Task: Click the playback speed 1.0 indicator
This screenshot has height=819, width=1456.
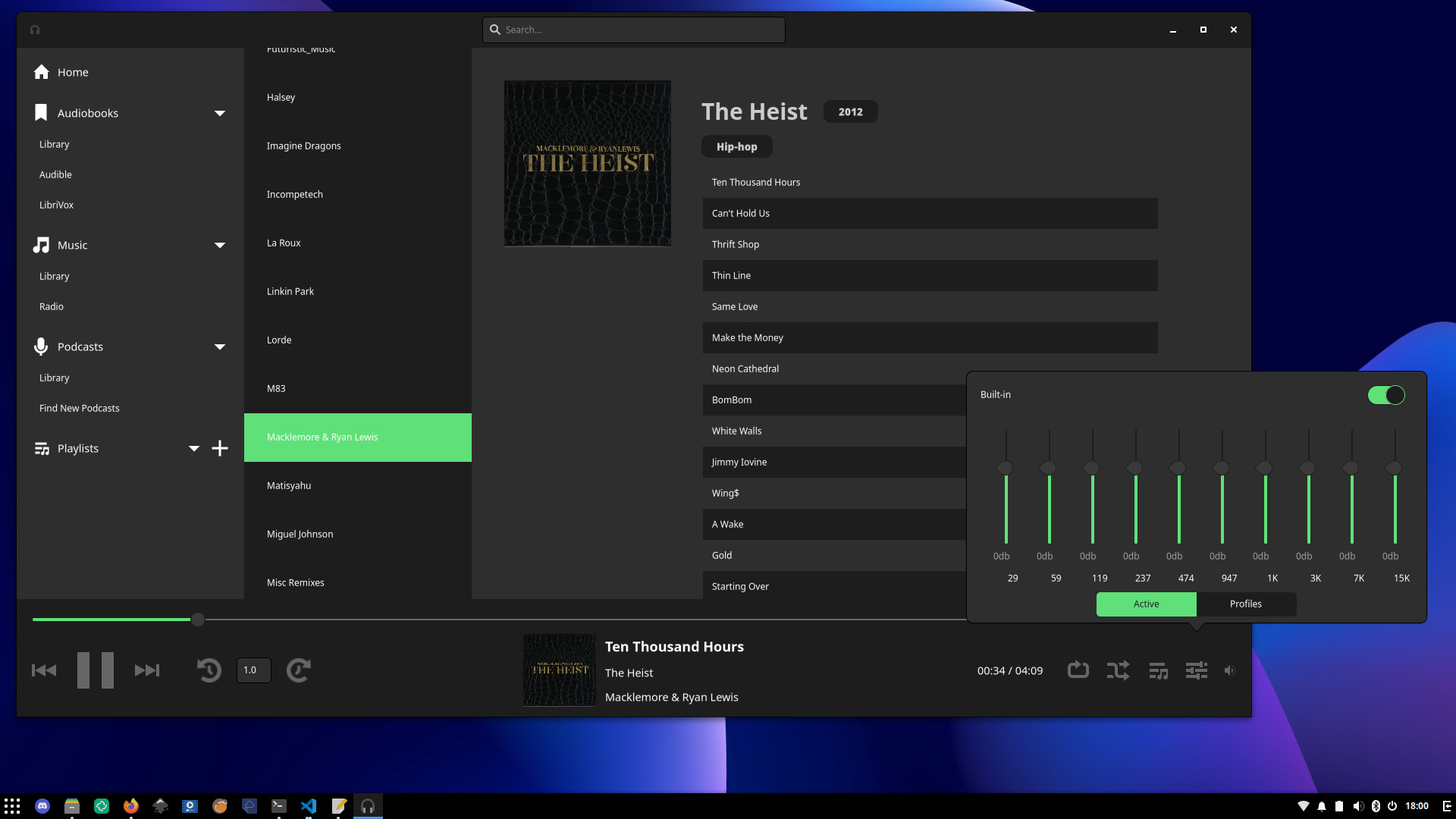Action: pyautogui.click(x=250, y=670)
